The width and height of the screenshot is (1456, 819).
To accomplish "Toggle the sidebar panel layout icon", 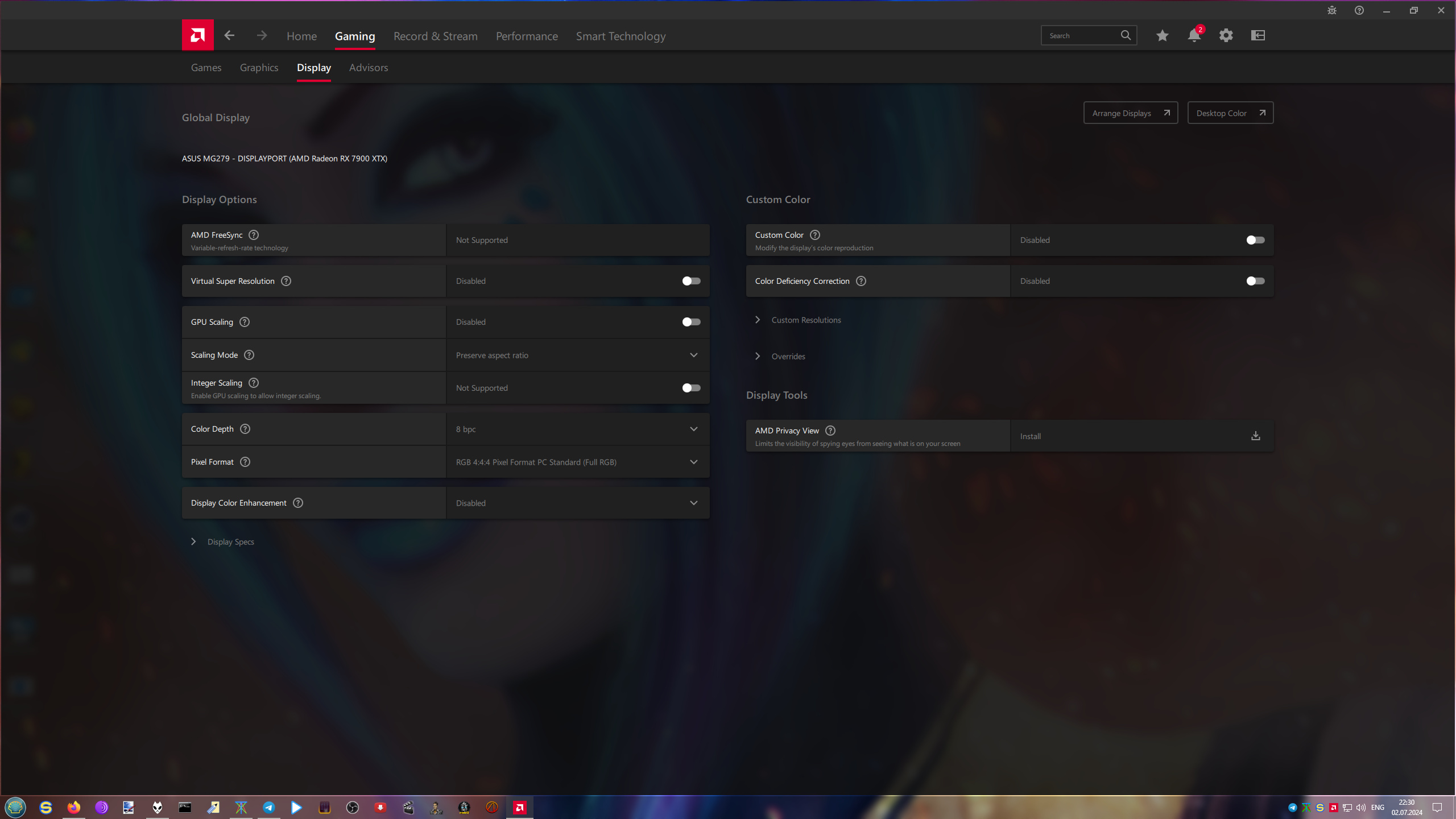I will [x=1258, y=35].
